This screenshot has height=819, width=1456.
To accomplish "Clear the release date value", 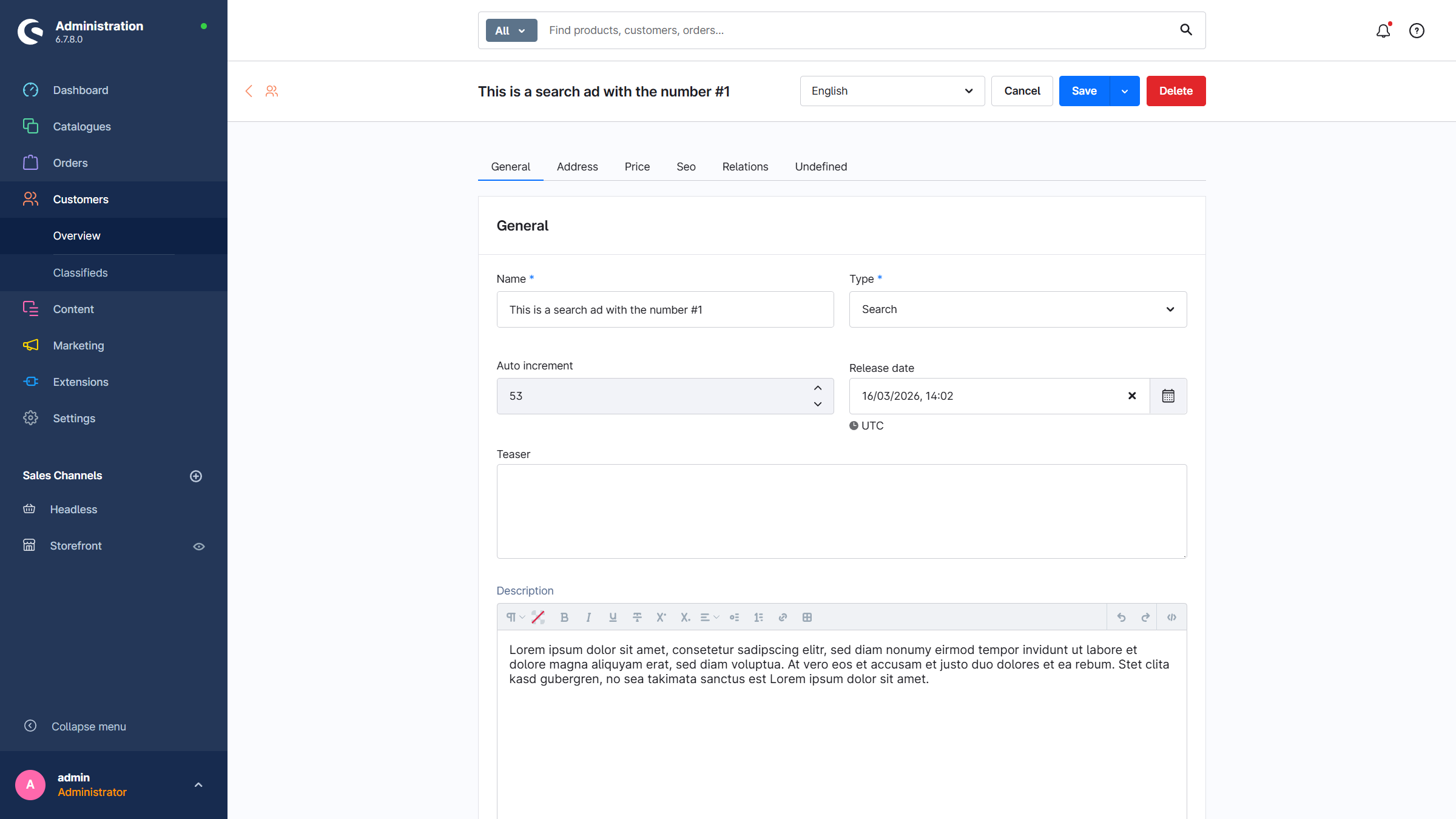I will click(1131, 396).
